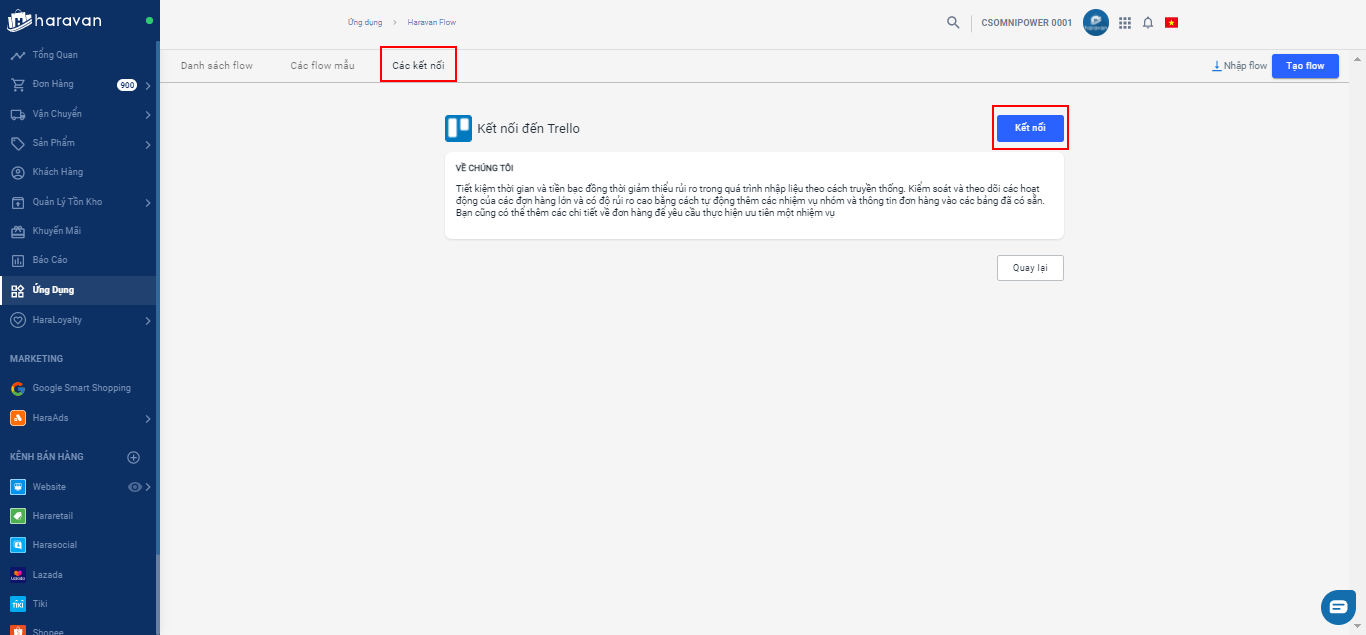1366x635 pixels.
Task: Expand the Đơn Hàng menu arrow
Action: (x=148, y=85)
